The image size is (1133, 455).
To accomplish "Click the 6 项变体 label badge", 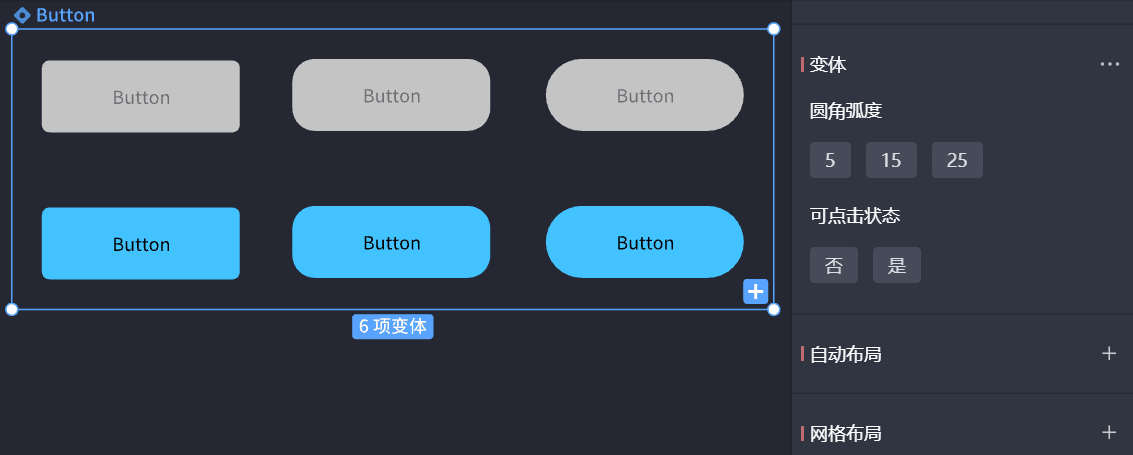I will (x=392, y=326).
